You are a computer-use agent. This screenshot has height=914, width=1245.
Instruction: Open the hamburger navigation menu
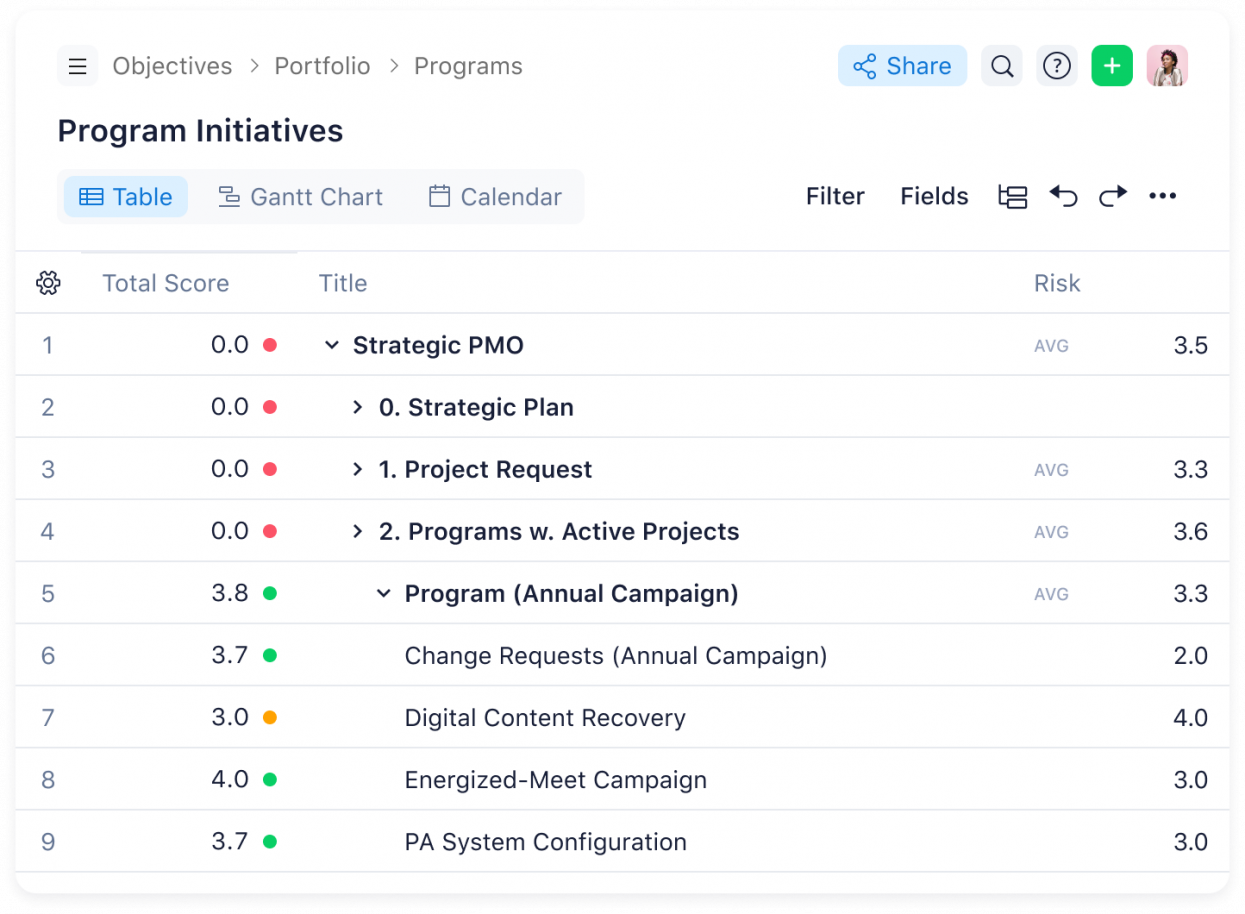(77, 67)
